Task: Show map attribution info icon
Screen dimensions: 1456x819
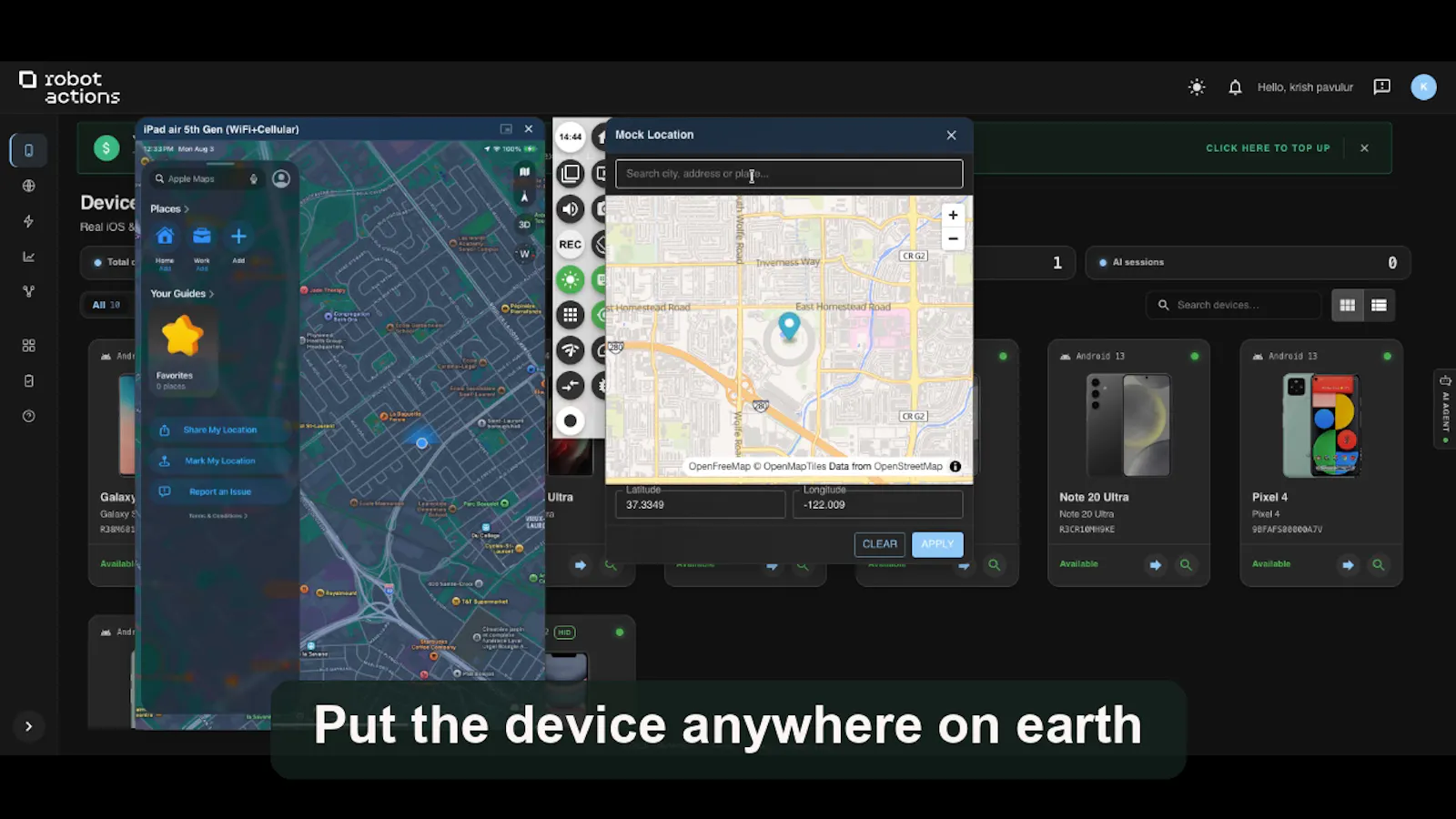Action: tap(955, 466)
